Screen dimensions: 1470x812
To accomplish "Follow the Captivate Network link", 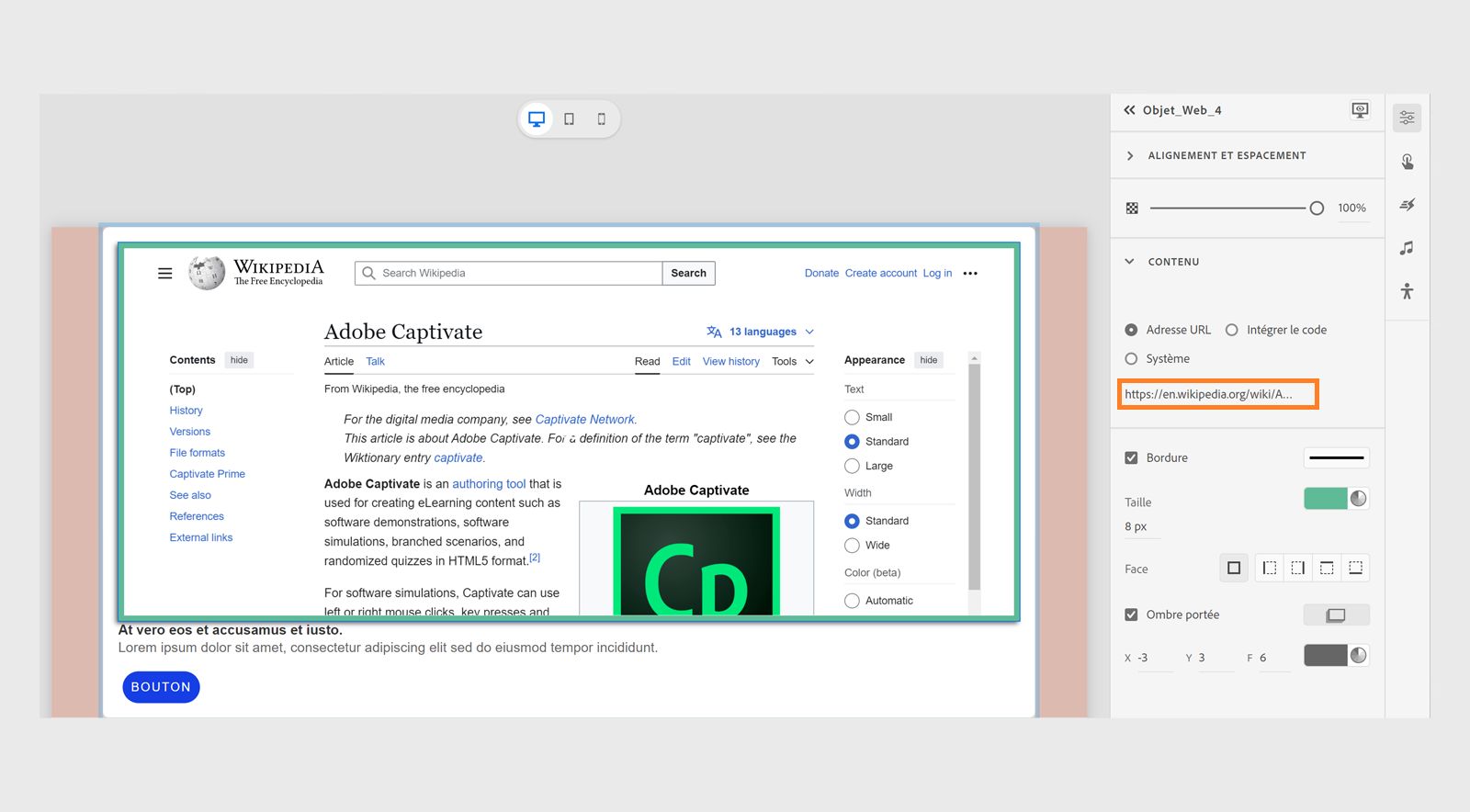I will coord(585,420).
